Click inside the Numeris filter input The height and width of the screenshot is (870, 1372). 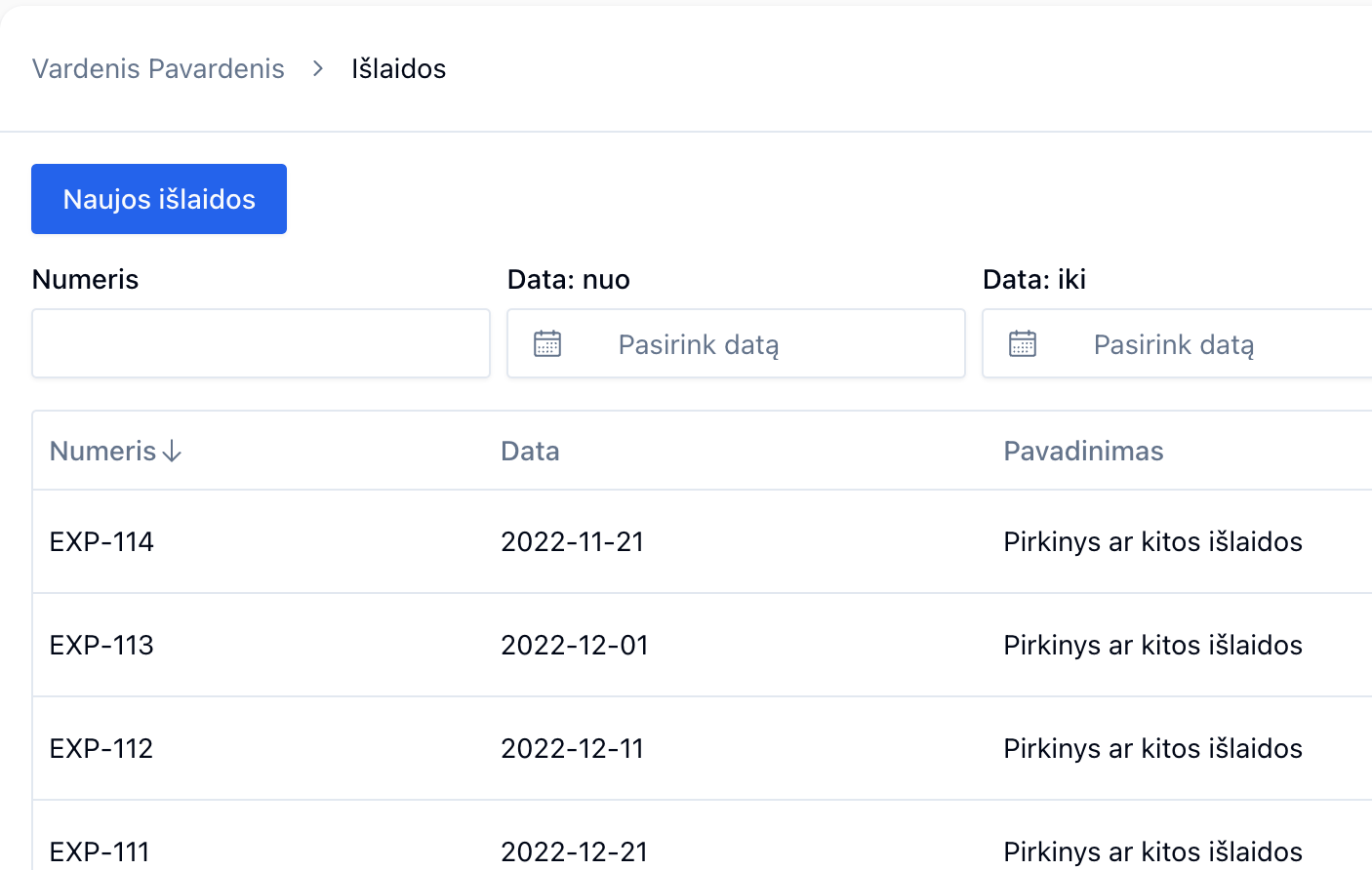coord(261,343)
